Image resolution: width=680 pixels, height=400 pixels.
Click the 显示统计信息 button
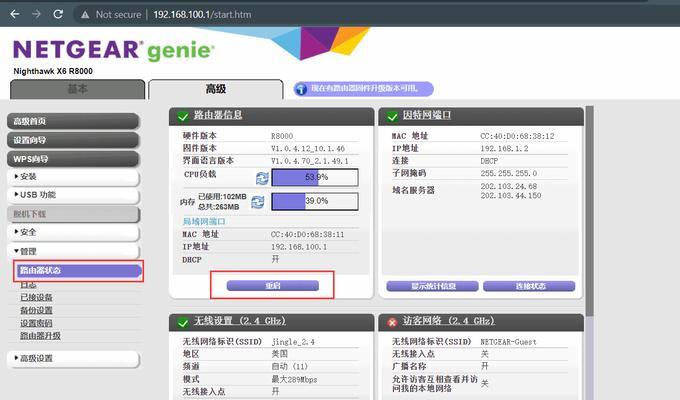point(432,286)
